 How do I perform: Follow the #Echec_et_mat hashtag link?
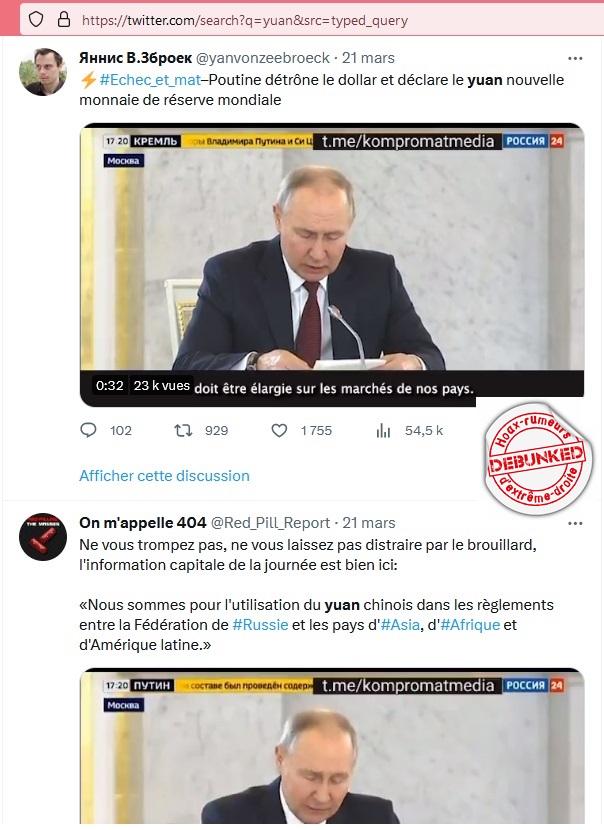pyautogui.click(x=150, y=80)
